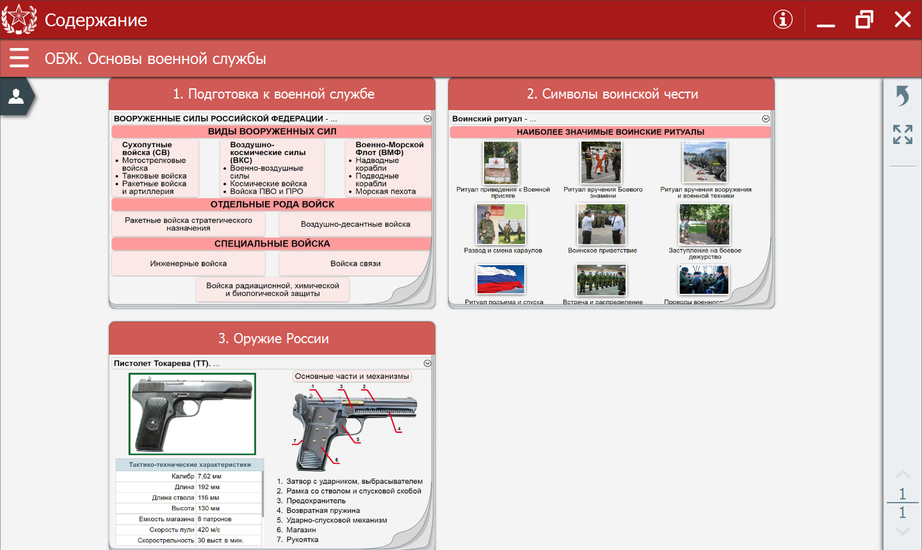Open section 1 Подготовка к военной службе
Image resolution: width=922 pixels, height=550 pixels.
point(272,94)
